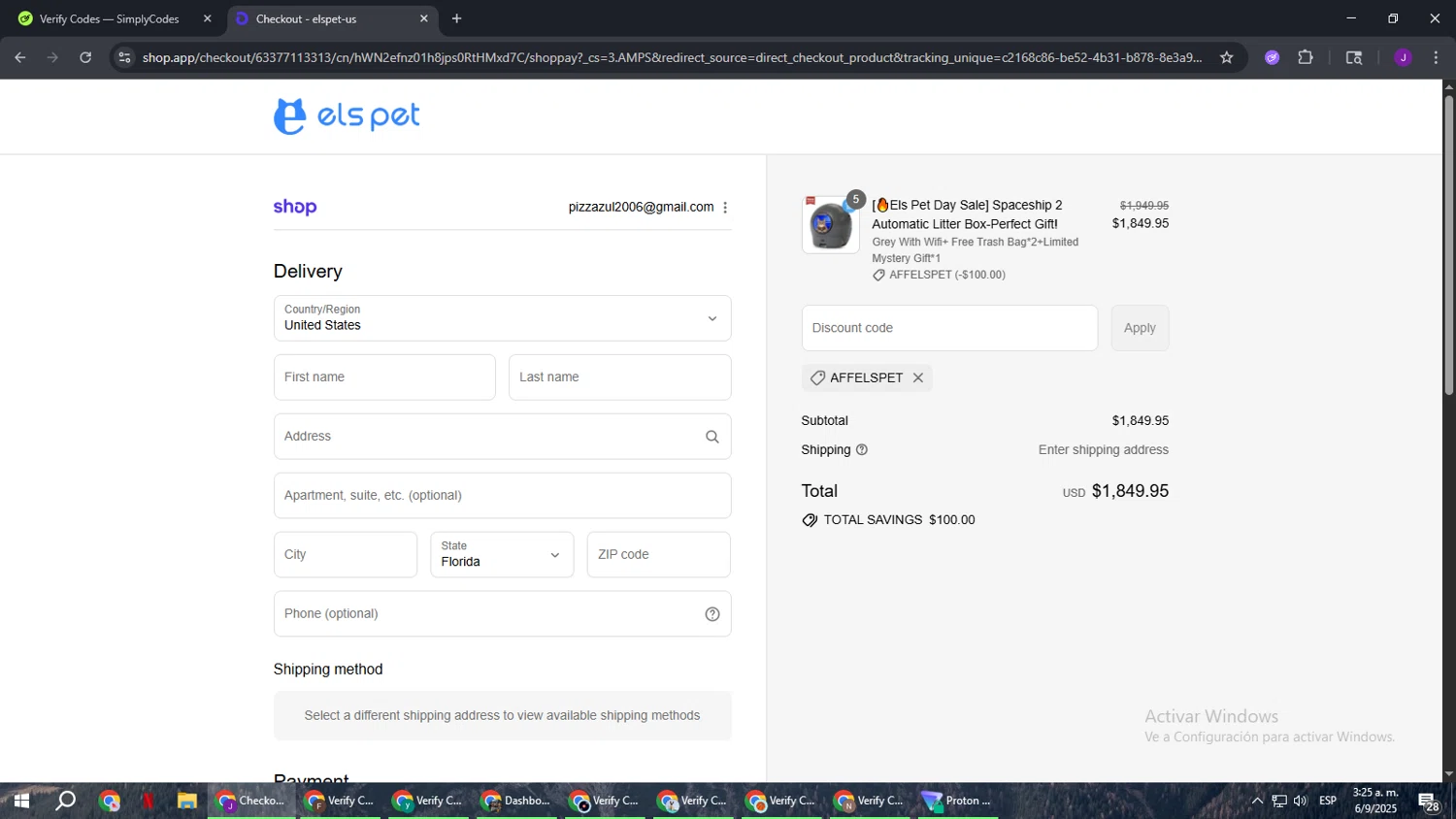Click the Elspet logo

347,116
